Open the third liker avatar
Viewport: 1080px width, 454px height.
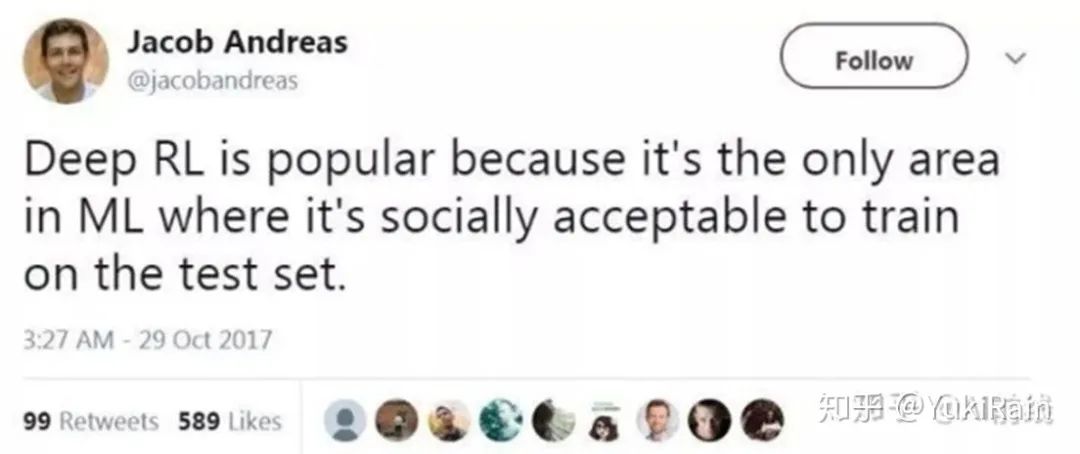coord(449,421)
